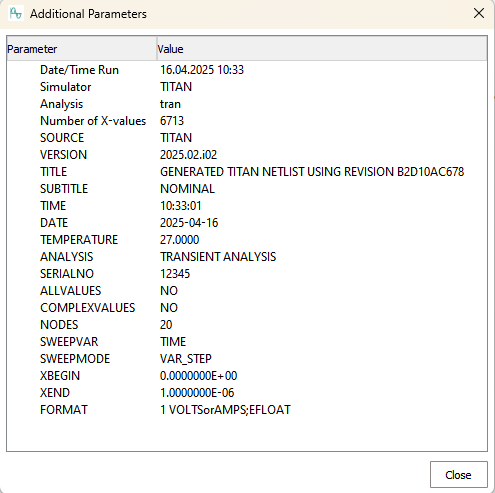
Task: Select the TRANSIENT ANALYSIS value
Action: 218,257
